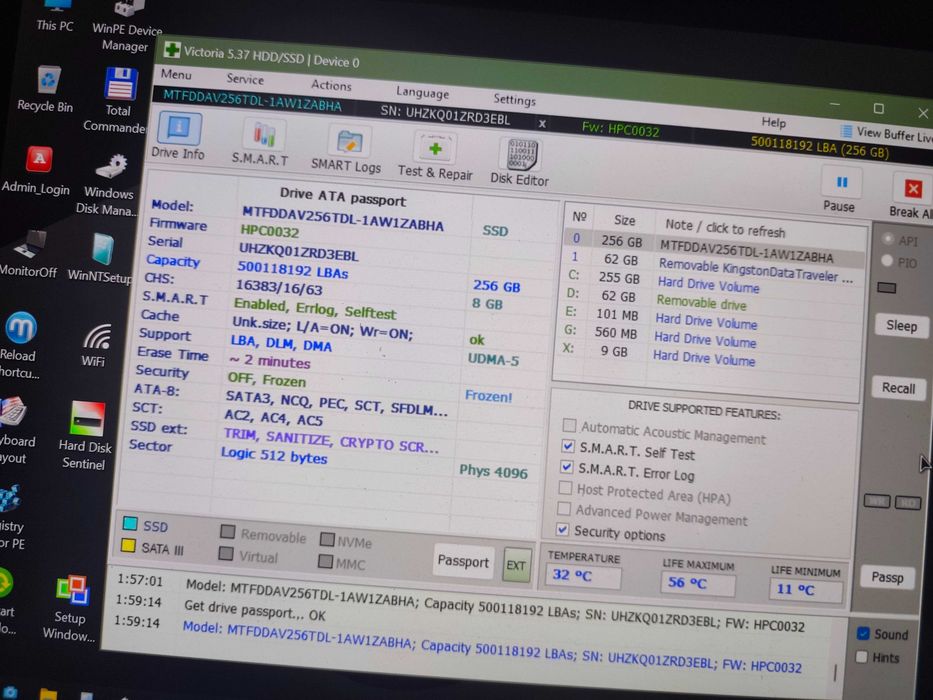Click the View Buffer Live icon
The height and width of the screenshot is (700, 933).
(846, 131)
